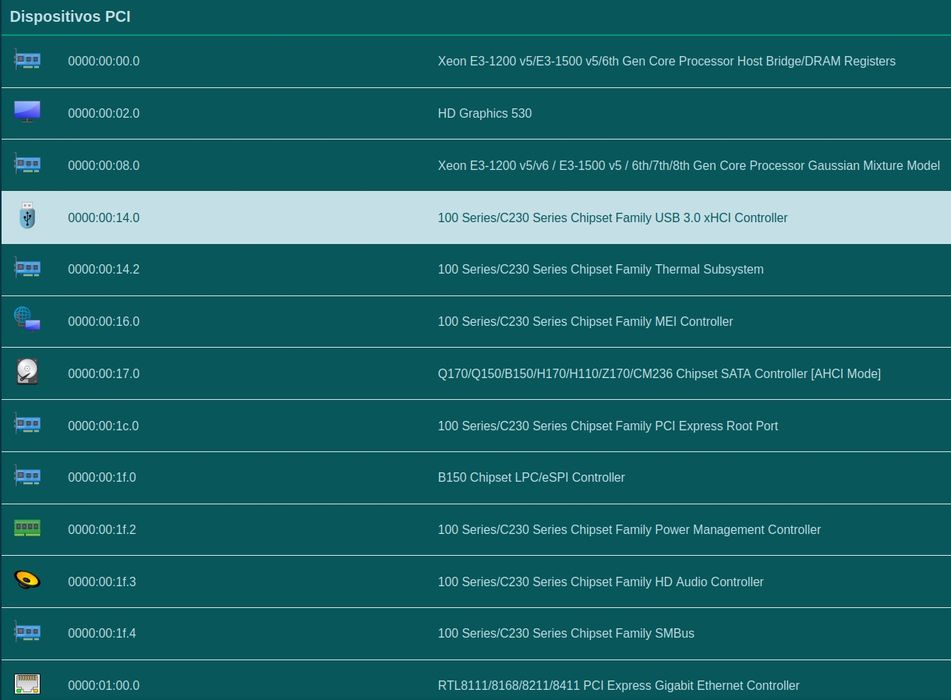Click the USB plug icon for 0000:00:14.0
The image size is (951, 700).
point(27,216)
